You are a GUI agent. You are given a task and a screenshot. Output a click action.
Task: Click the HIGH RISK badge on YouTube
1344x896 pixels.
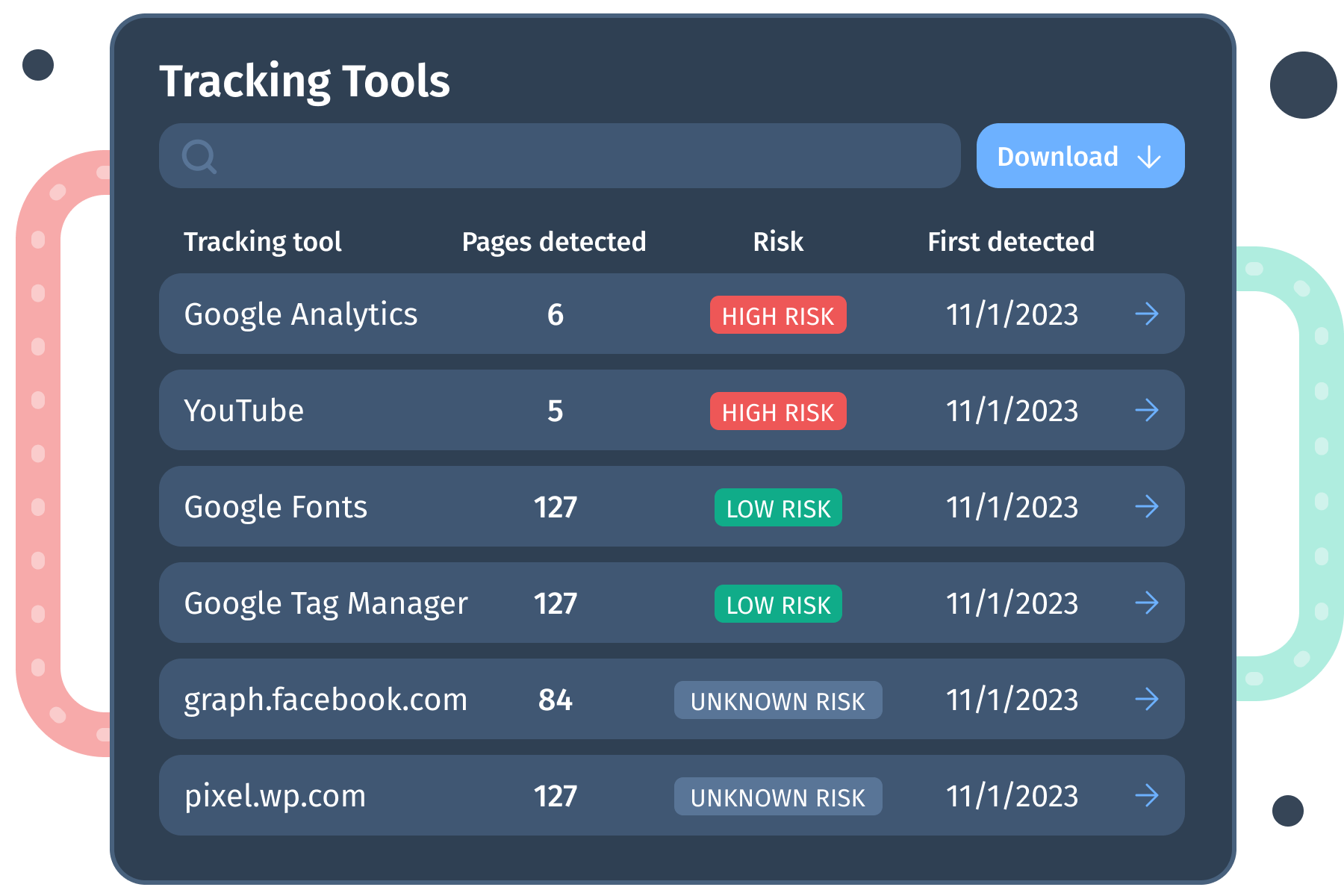pyautogui.click(x=777, y=411)
